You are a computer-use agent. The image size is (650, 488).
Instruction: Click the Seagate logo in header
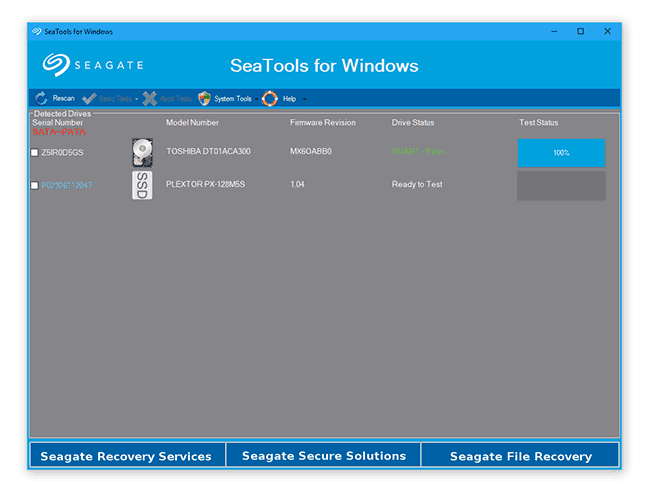[x=93, y=65]
